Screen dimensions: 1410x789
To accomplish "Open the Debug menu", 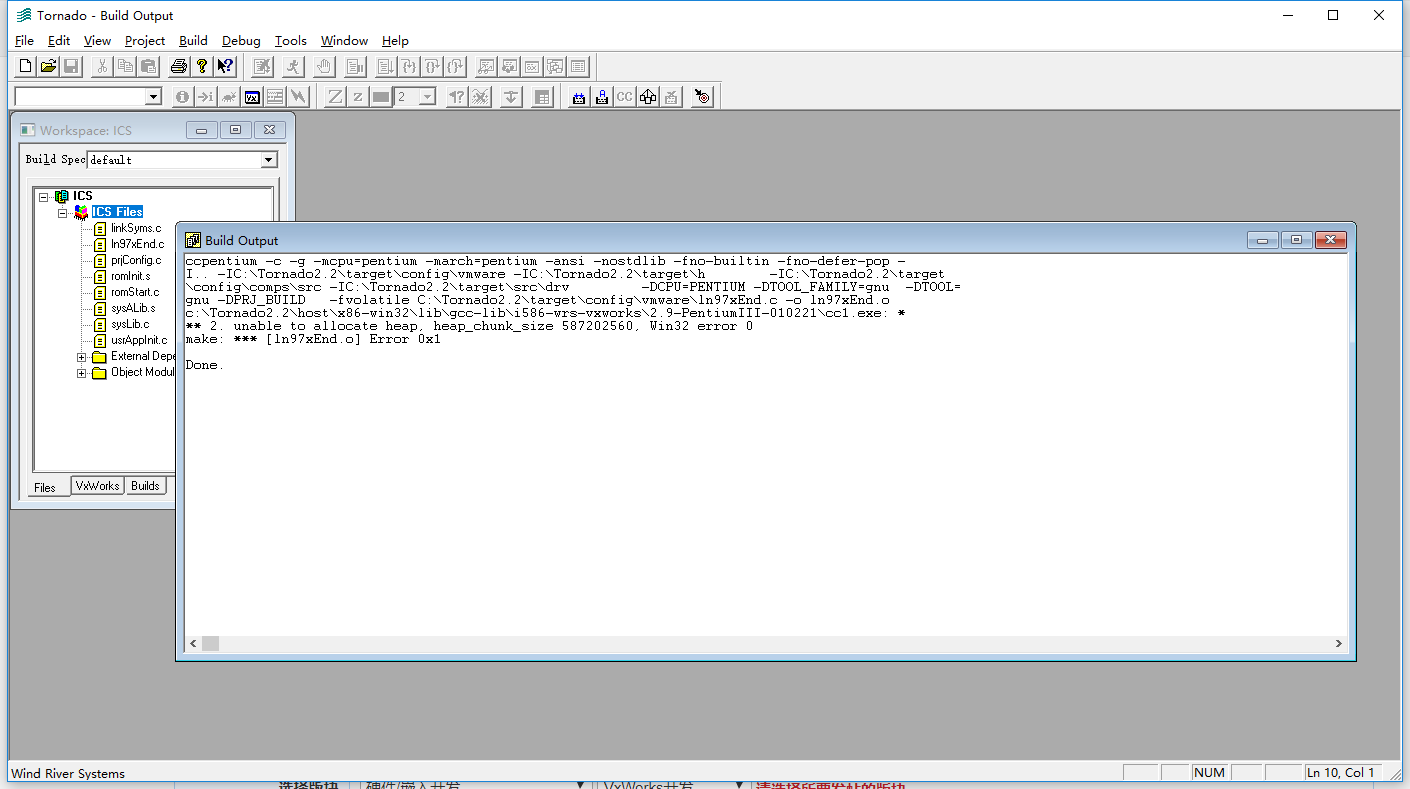I will [241, 41].
